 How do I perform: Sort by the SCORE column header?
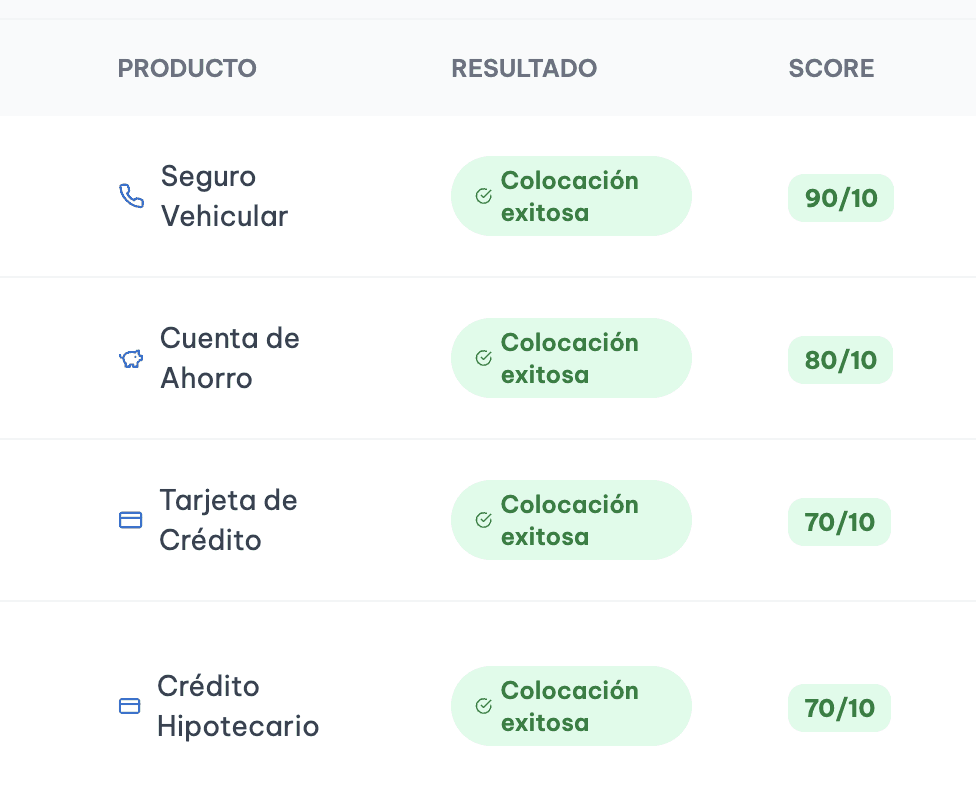(831, 68)
